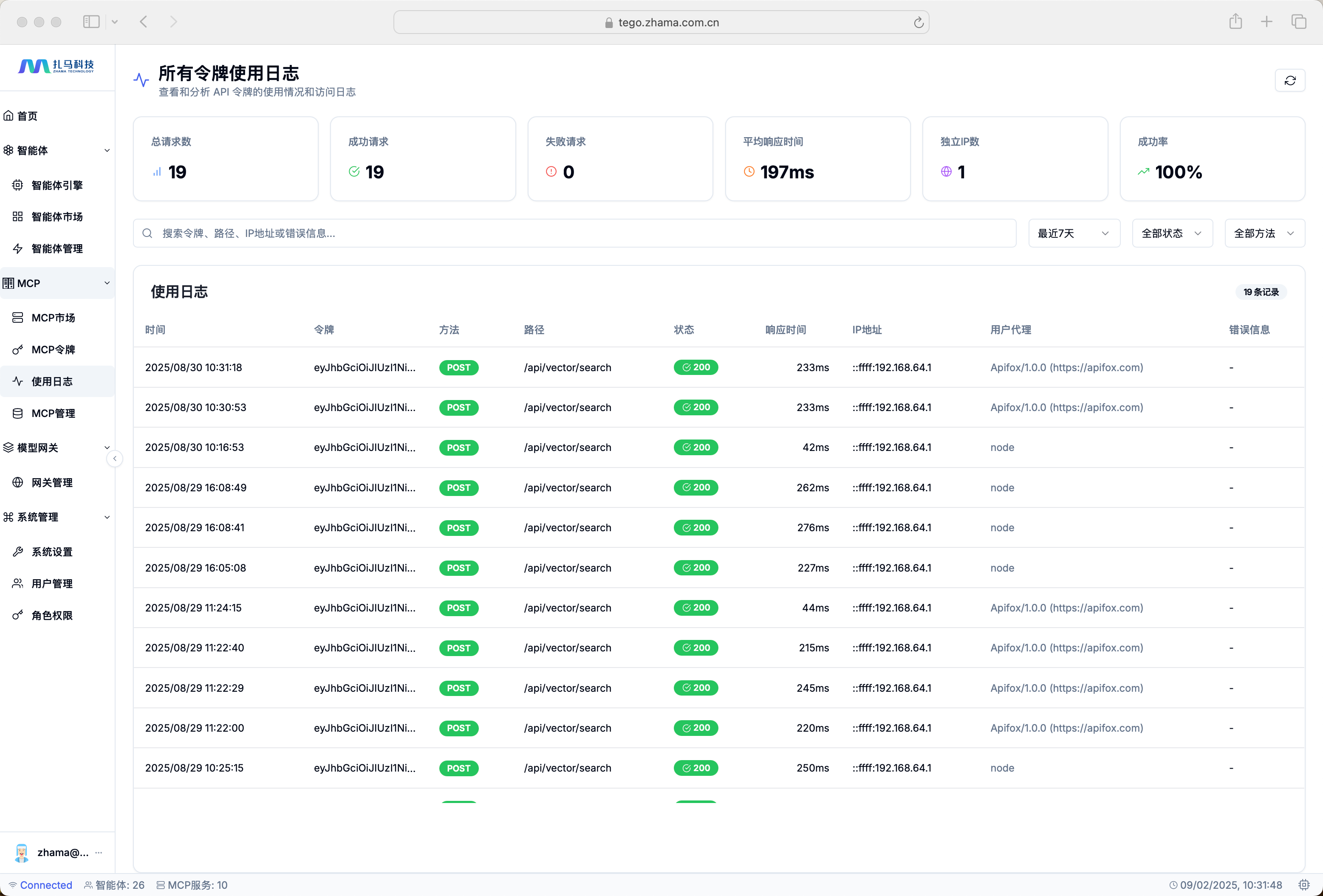Open settings gear in status bar
Screen dimensions: 1323x896
pyautogui.click(x=1303, y=885)
